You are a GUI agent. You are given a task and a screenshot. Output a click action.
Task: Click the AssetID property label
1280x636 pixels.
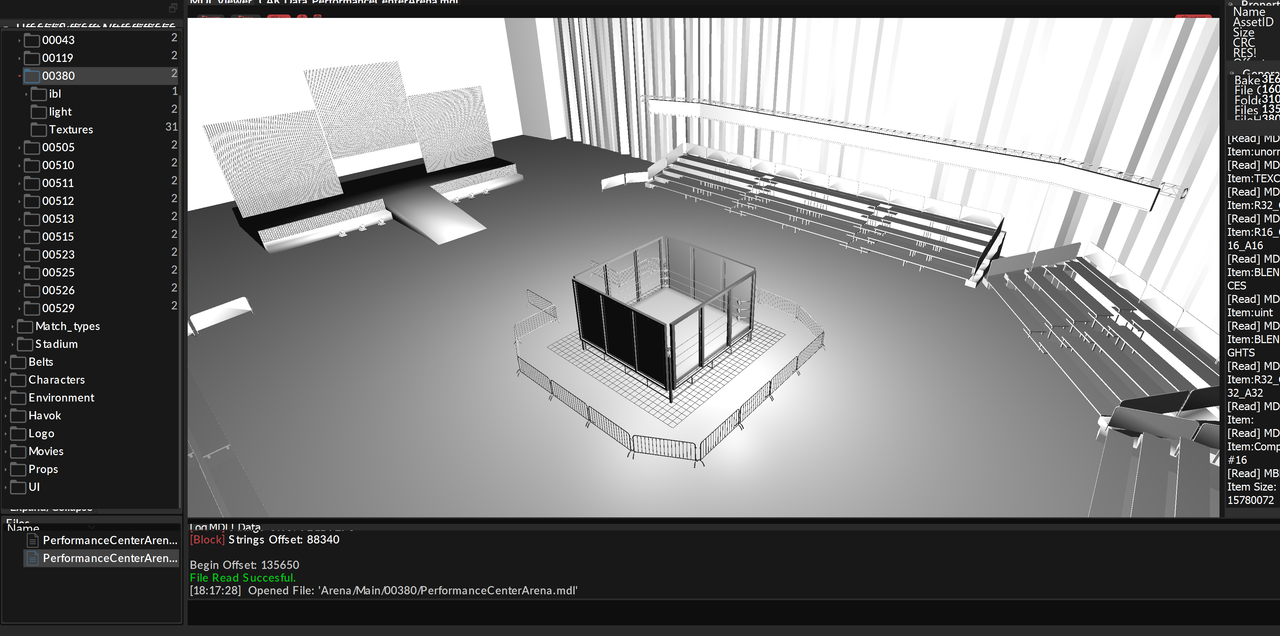pos(1253,22)
